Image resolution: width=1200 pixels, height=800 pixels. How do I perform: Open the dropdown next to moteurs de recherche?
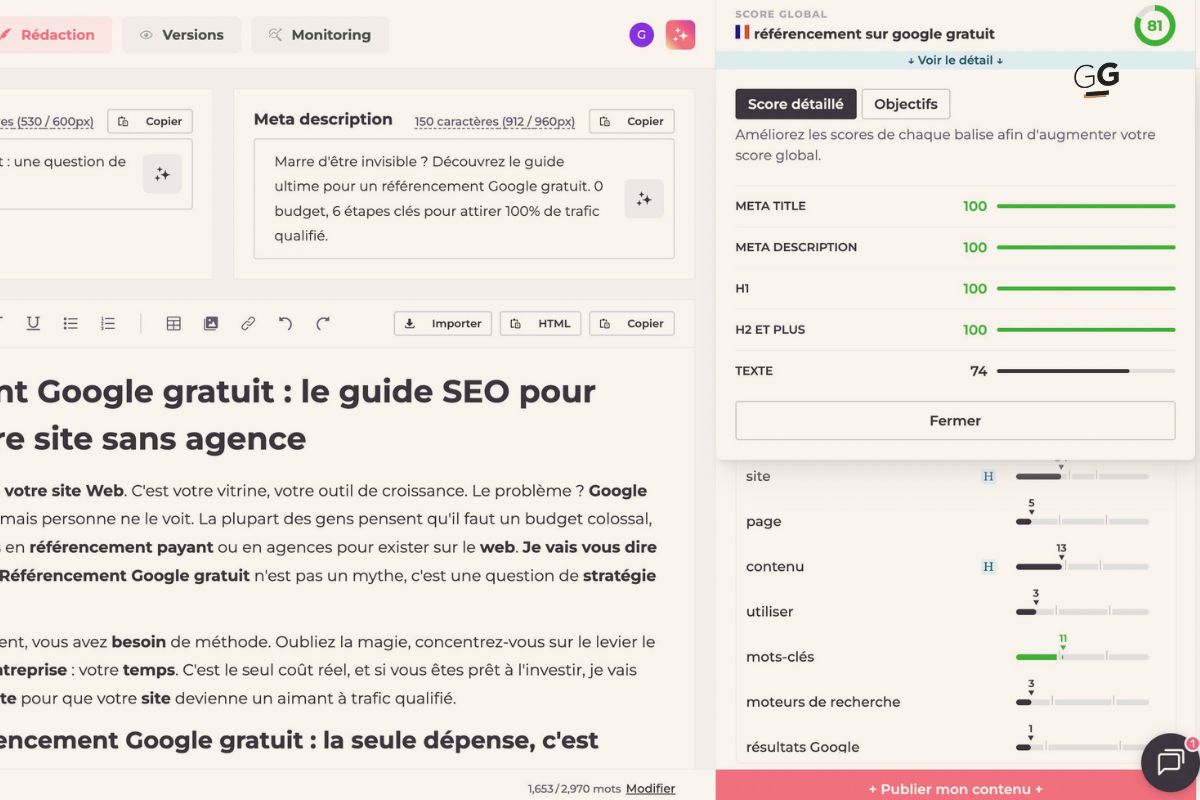(1033, 693)
